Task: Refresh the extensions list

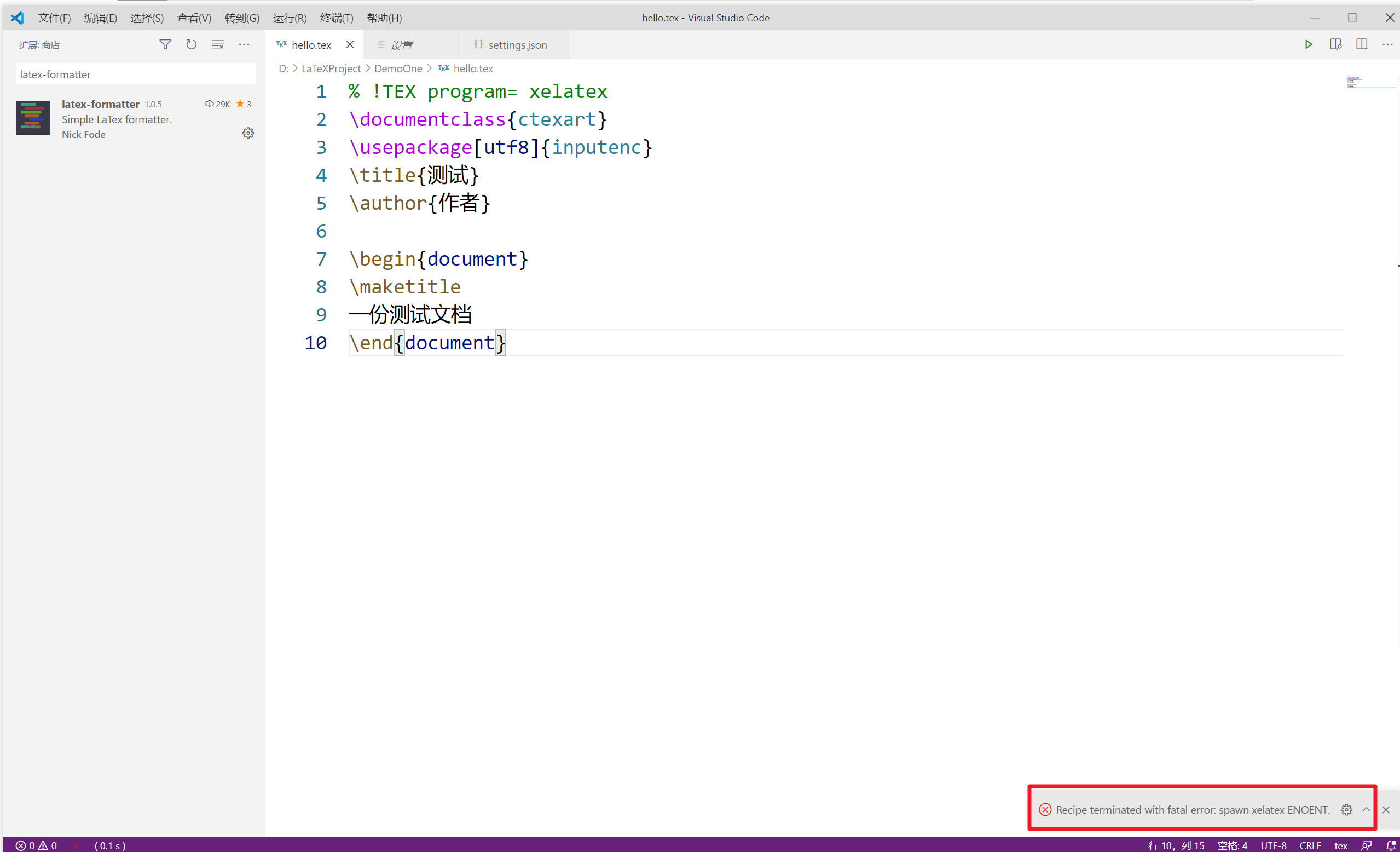Action: (x=192, y=44)
